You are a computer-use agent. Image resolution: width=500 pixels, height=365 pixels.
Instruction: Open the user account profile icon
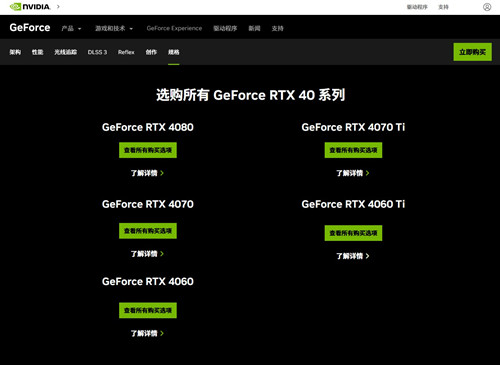point(487,7)
